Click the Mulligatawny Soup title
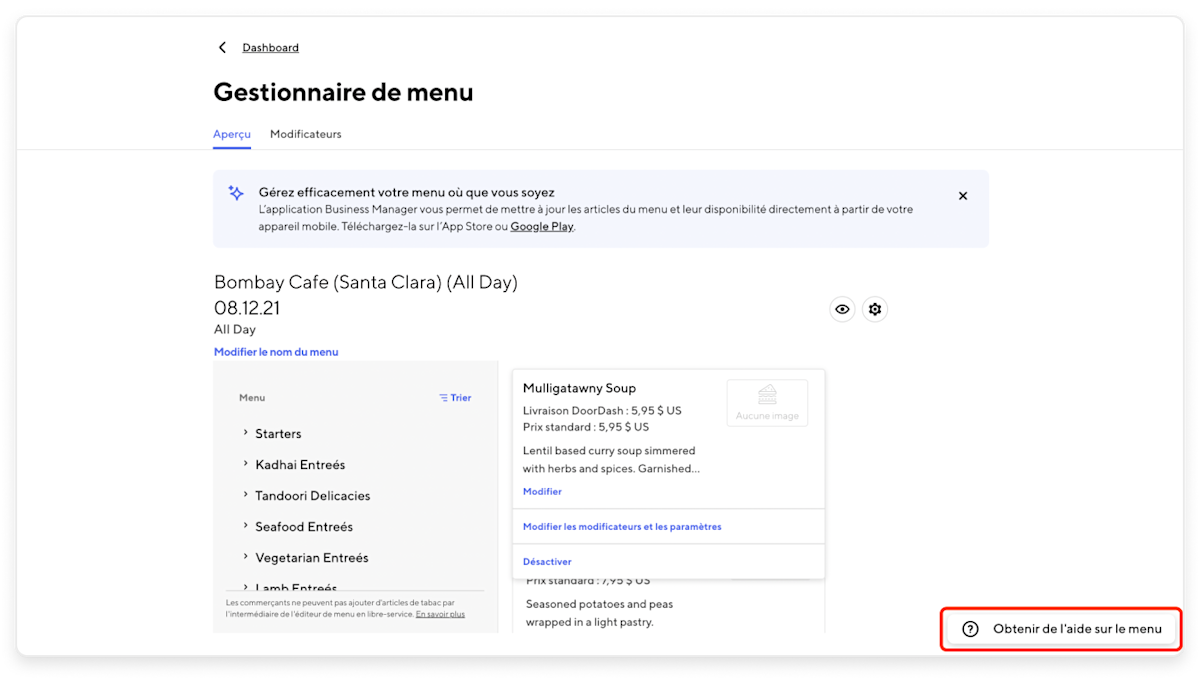The width and height of the screenshot is (1200, 686). pyautogui.click(x=579, y=388)
